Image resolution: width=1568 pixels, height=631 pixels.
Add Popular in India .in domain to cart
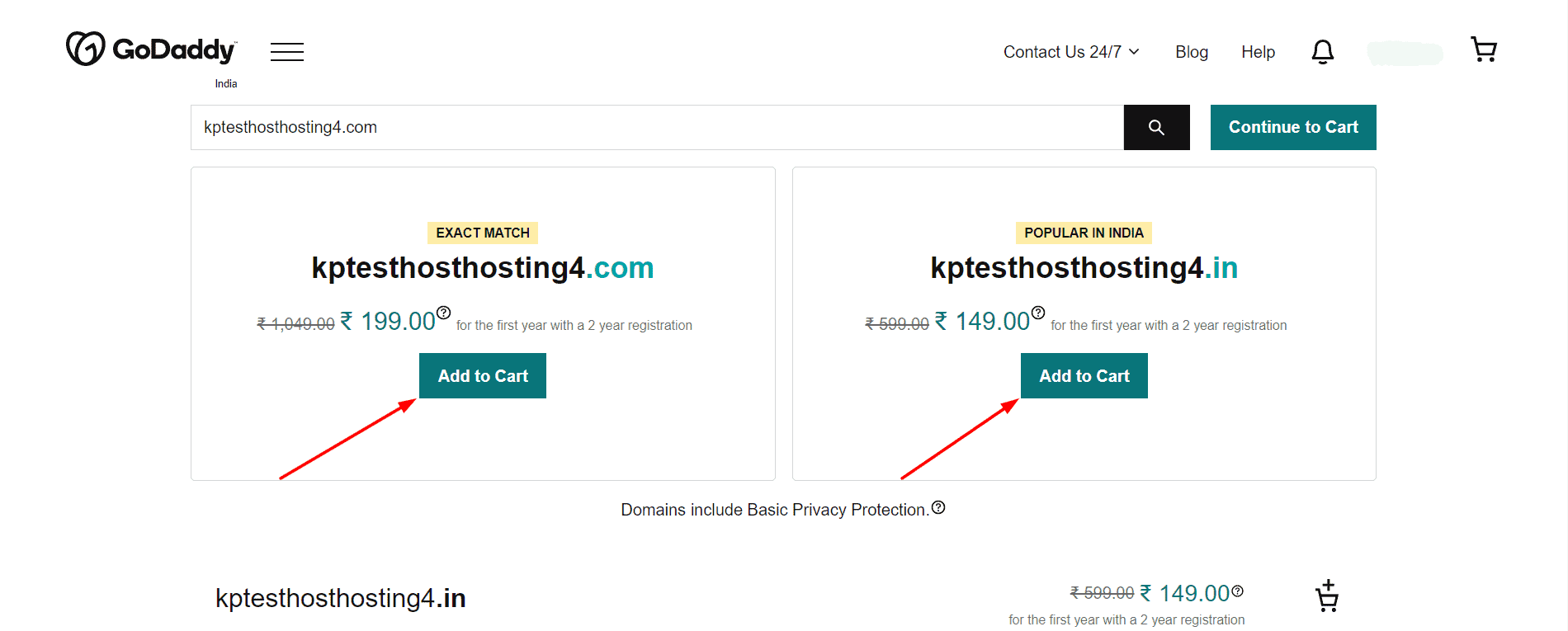[x=1084, y=376]
